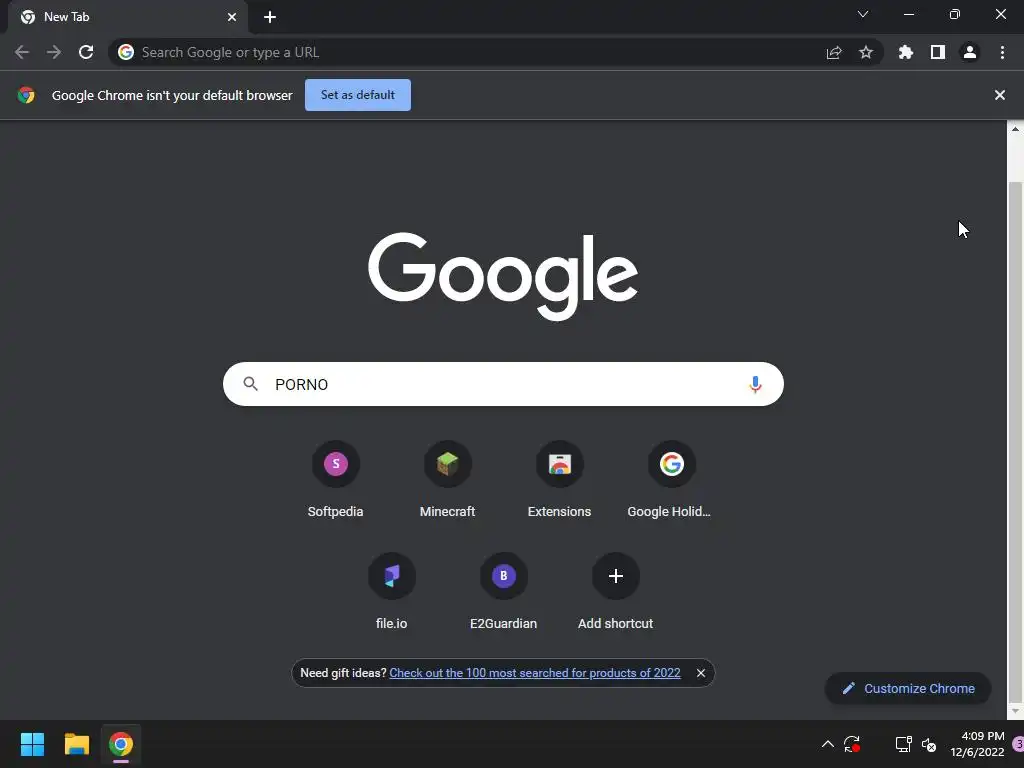
Task: Share this page via the share icon
Action: click(x=834, y=52)
